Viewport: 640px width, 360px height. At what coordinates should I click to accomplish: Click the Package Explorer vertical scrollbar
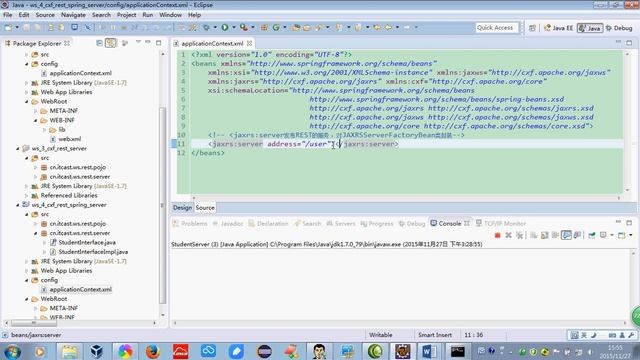[162, 205]
